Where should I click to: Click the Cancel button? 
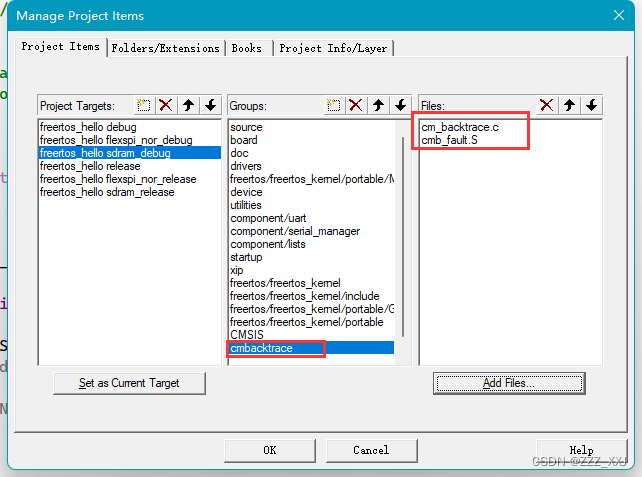pos(371,450)
